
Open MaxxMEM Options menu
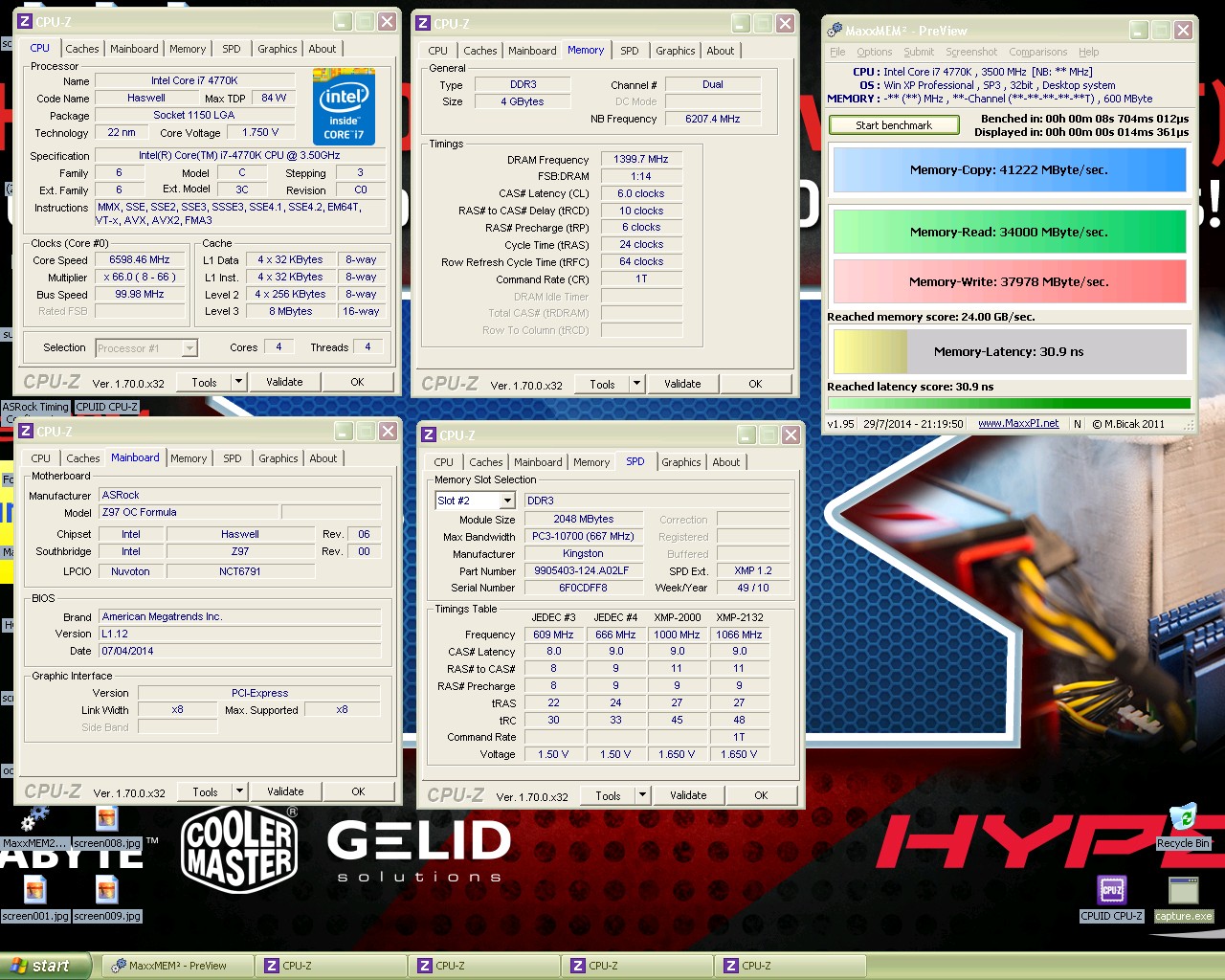coord(874,52)
